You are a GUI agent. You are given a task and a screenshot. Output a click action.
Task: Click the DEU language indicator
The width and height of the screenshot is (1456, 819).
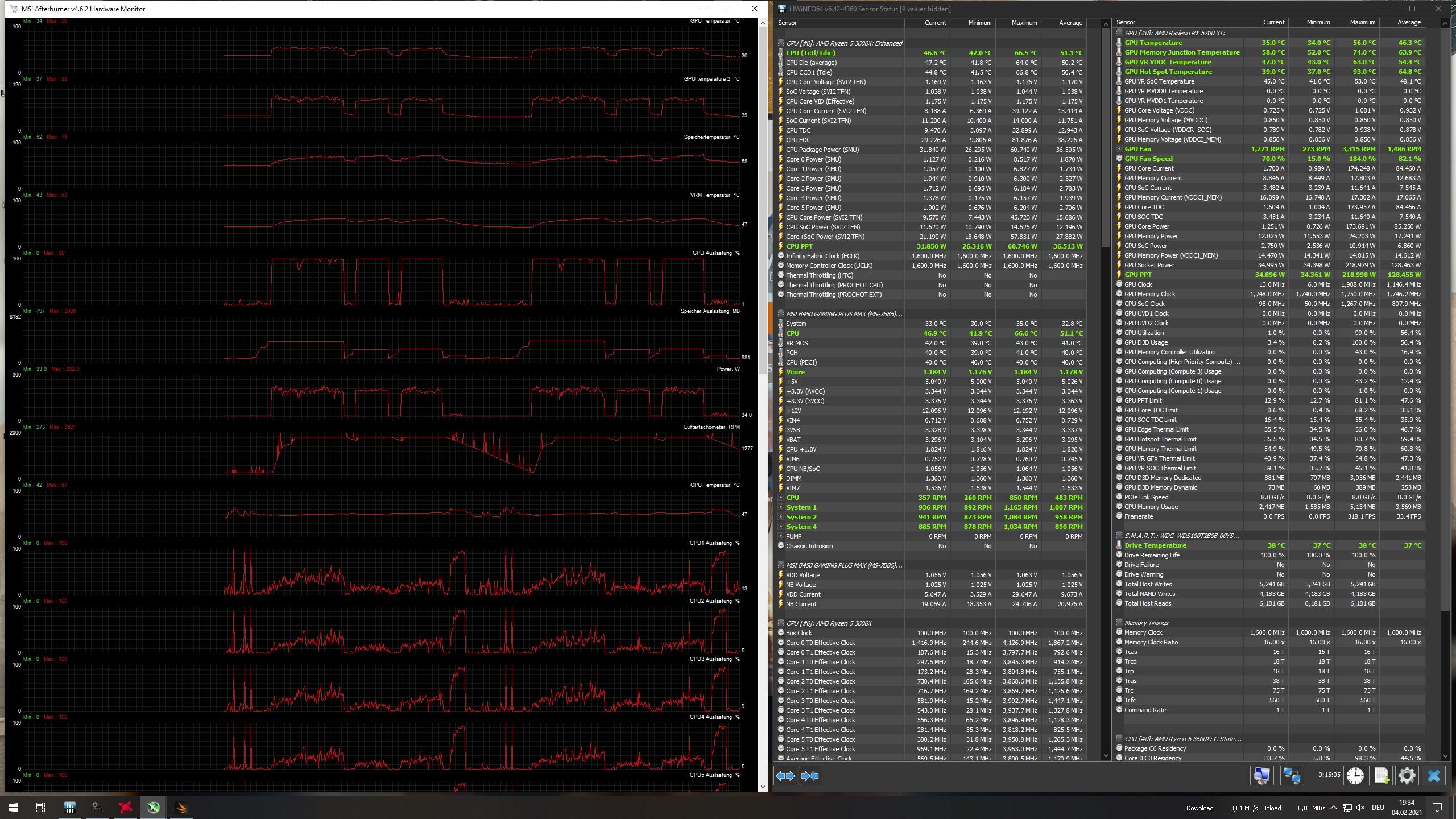(x=1378, y=808)
